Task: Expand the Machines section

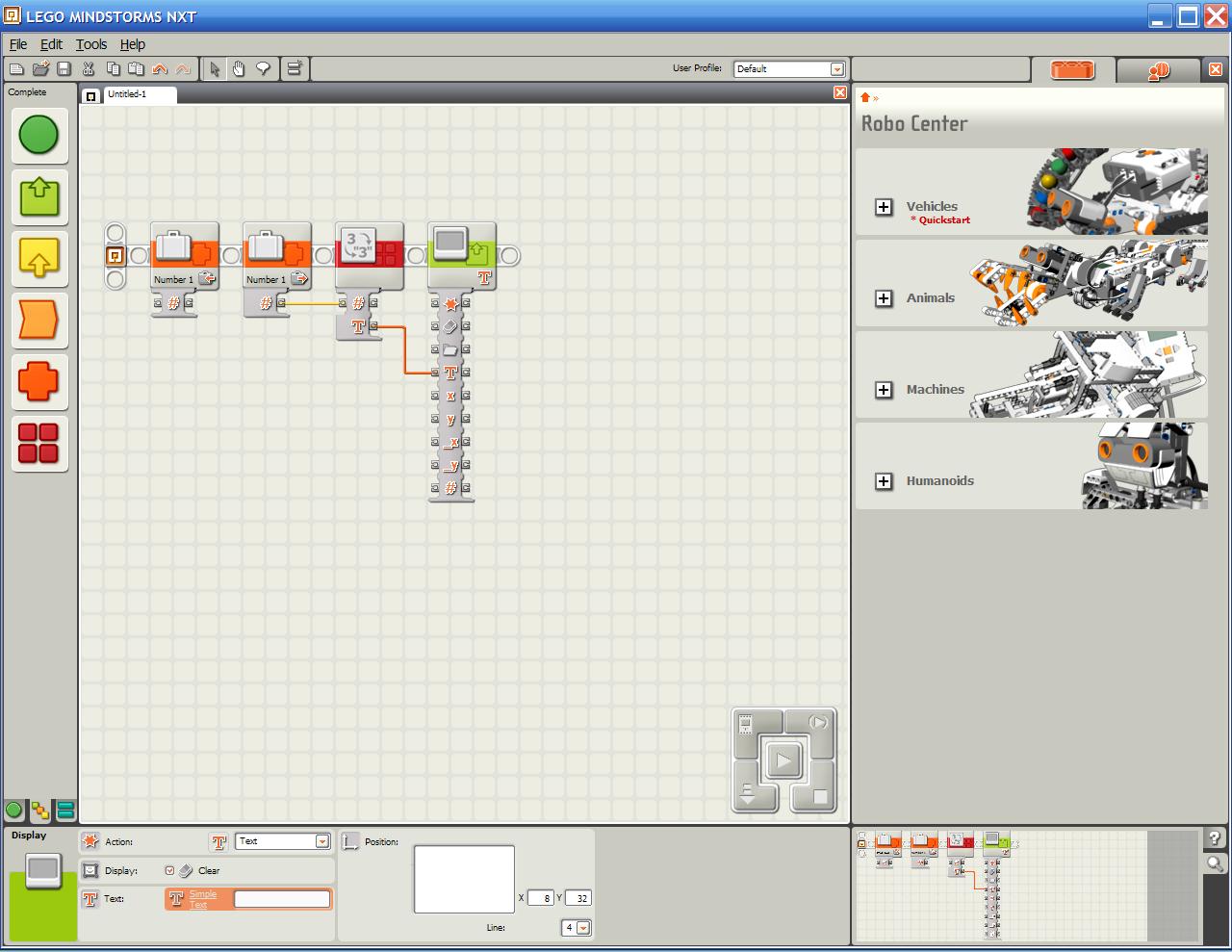Action: pos(884,390)
